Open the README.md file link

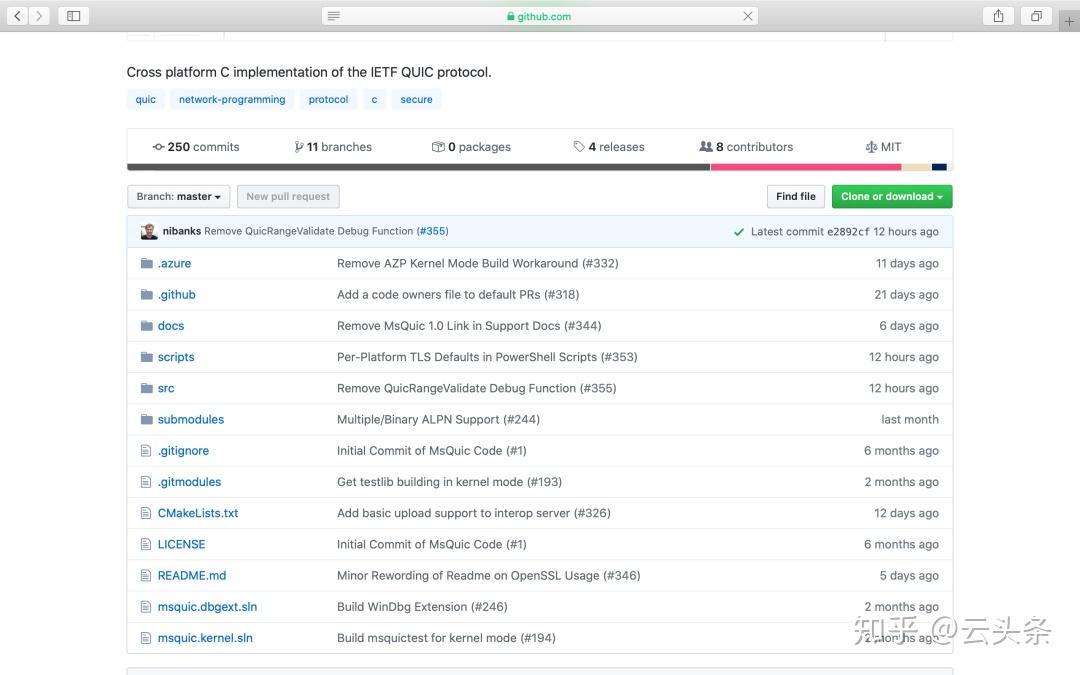coord(192,576)
